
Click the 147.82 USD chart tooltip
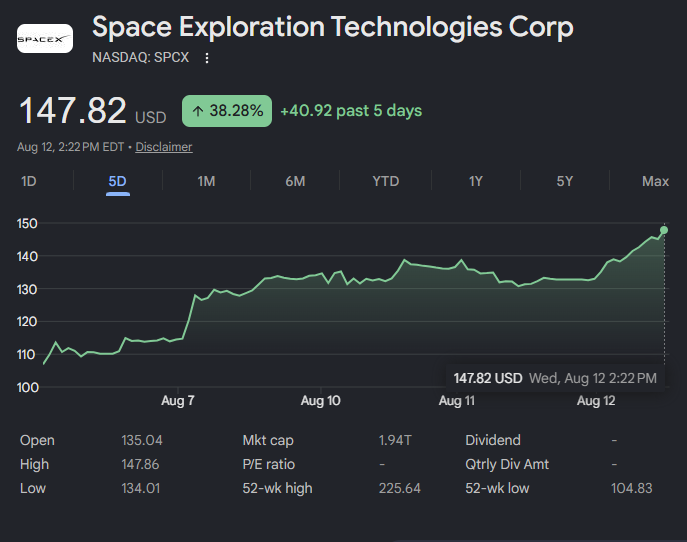point(555,378)
